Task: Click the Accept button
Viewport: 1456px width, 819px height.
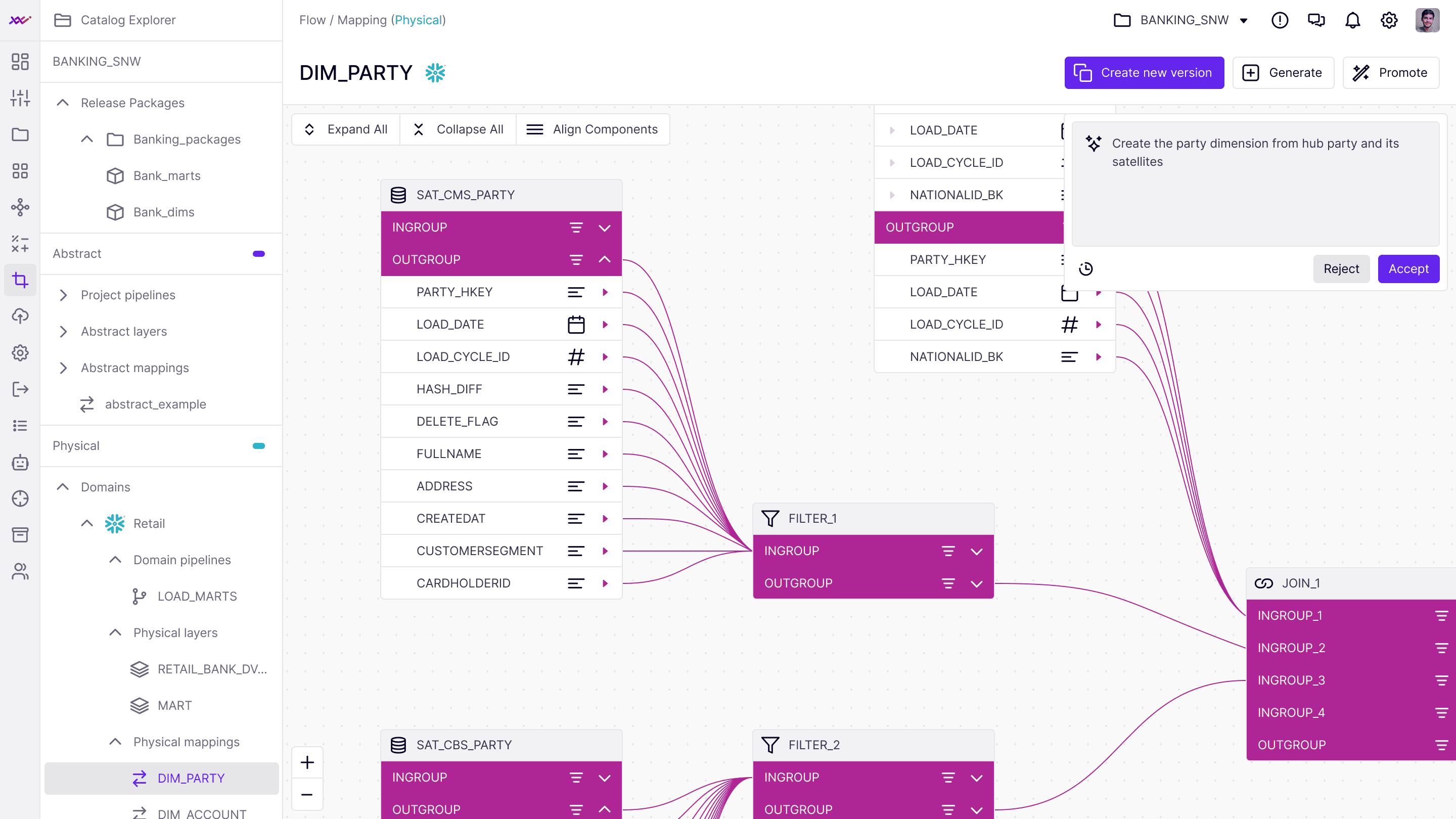Action: pyautogui.click(x=1408, y=269)
